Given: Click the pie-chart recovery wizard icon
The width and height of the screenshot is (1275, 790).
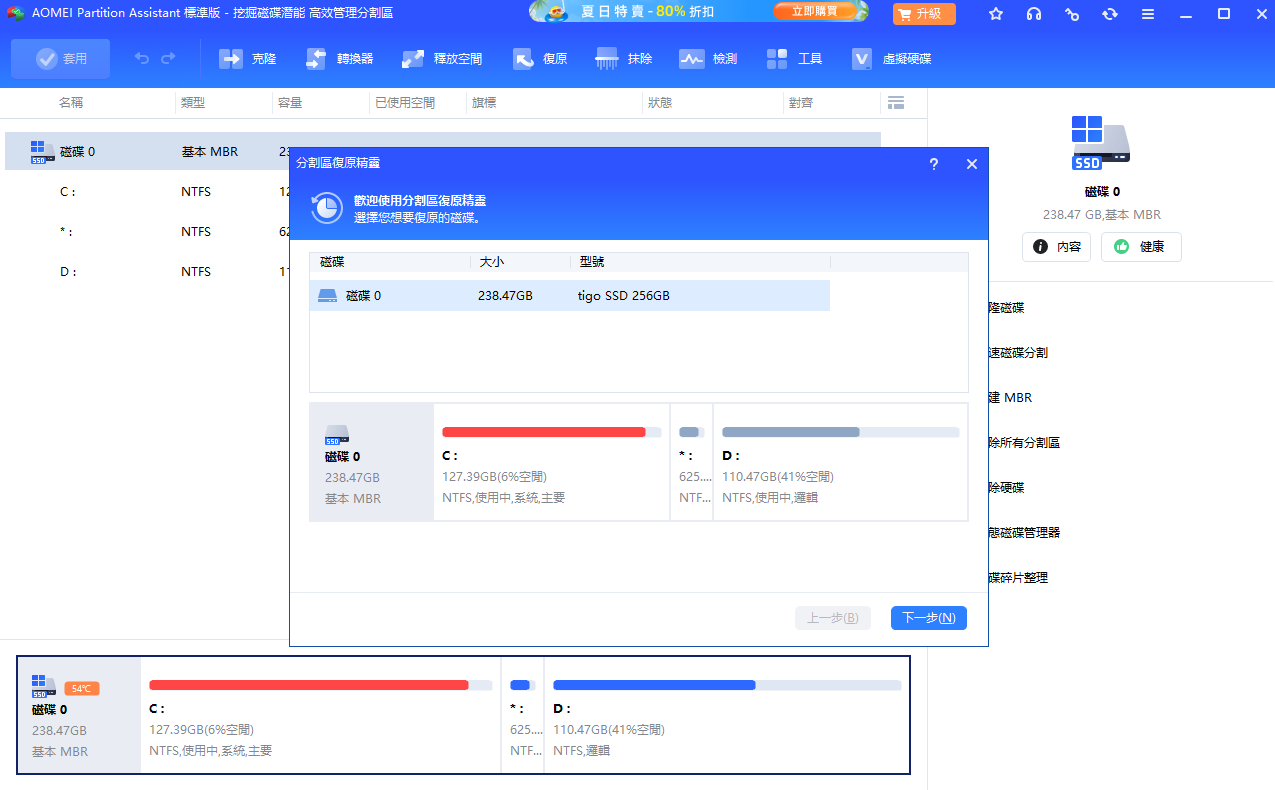Looking at the screenshot, I should pyautogui.click(x=326, y=208).
